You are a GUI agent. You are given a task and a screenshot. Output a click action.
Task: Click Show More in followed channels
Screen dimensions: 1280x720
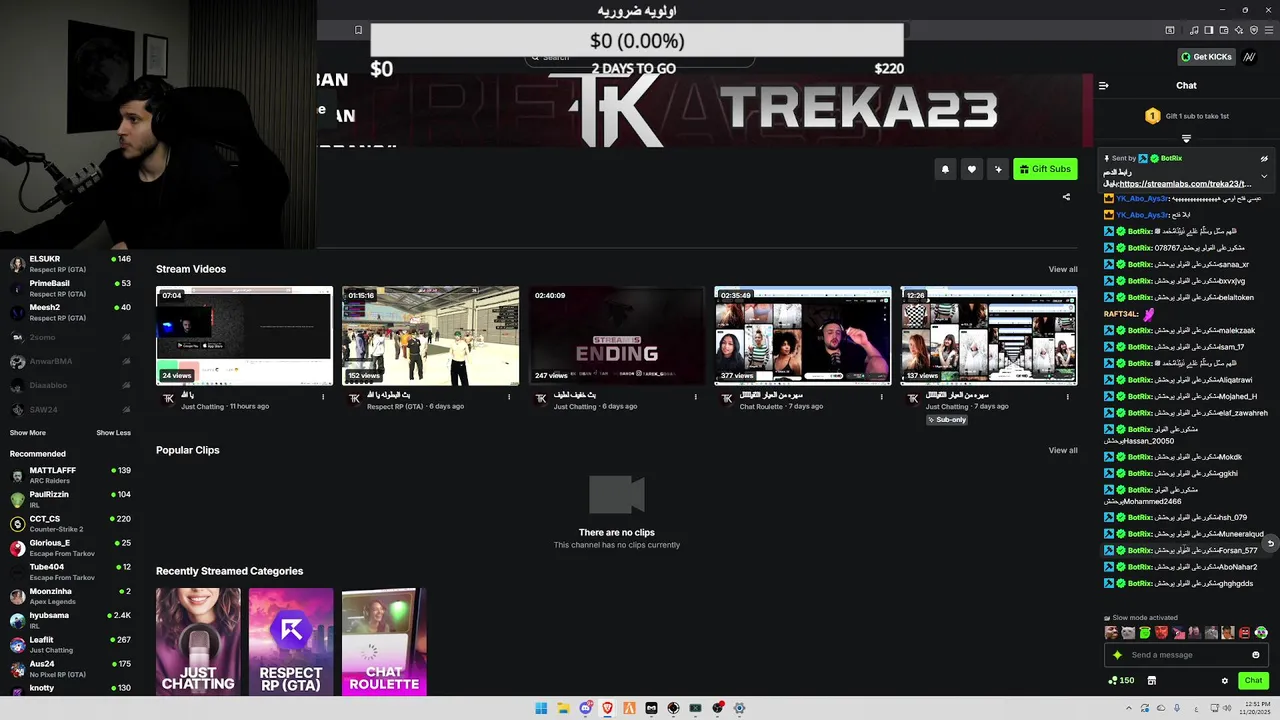[x=28, y=433]
